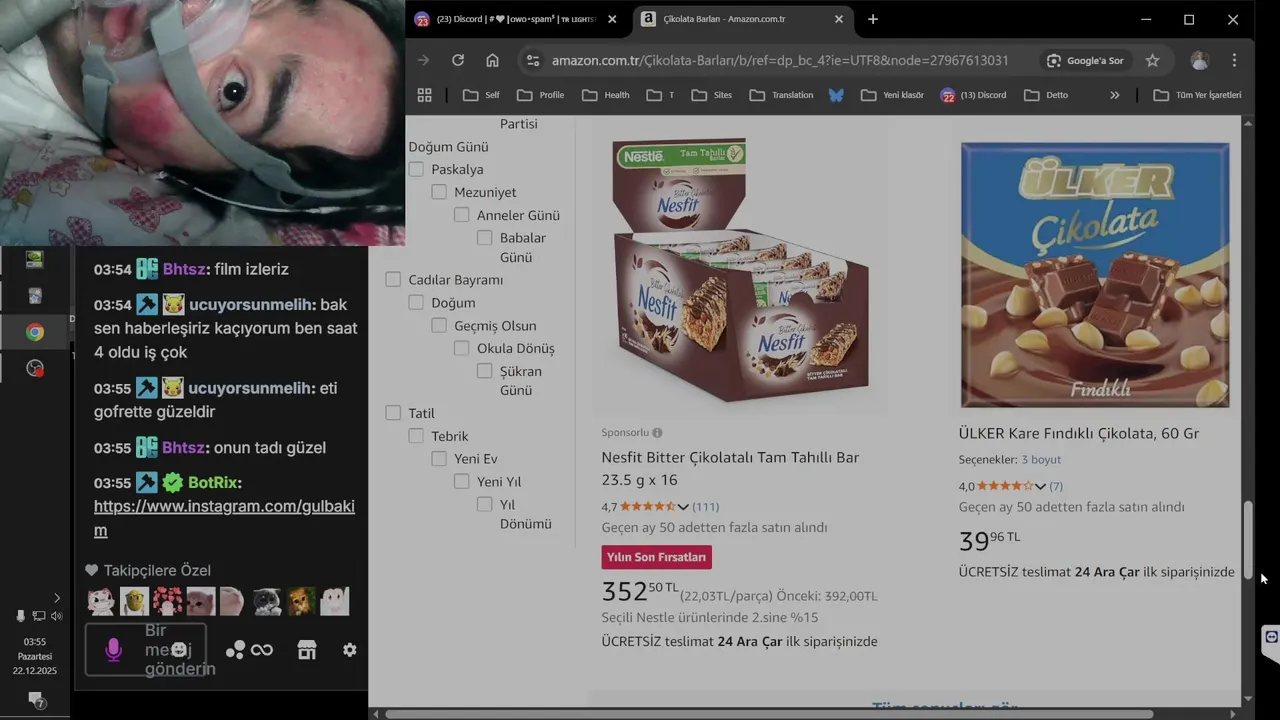Image resolution: width=1280 pixels, height=720 pixels.
Task: Select the grey cat follower emote
Action: tap(266, 601)
